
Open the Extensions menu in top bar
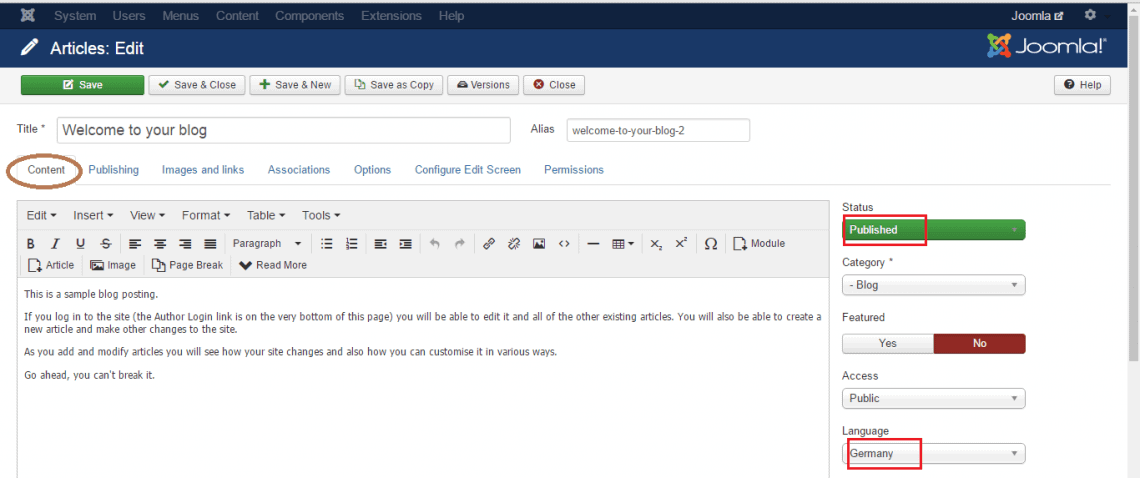[391, 16]
